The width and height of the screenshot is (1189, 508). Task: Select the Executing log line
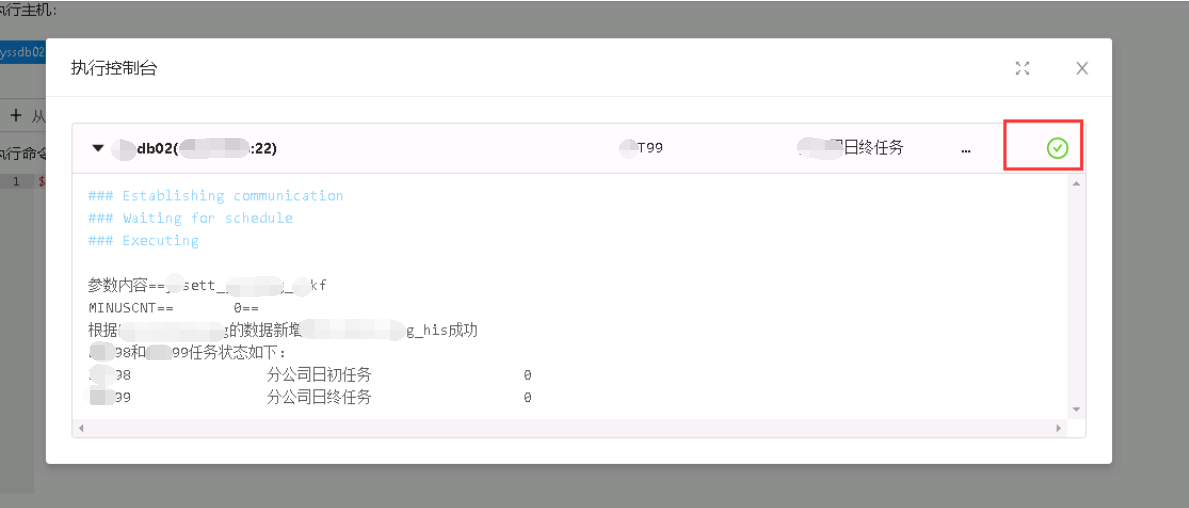(143, 240)
